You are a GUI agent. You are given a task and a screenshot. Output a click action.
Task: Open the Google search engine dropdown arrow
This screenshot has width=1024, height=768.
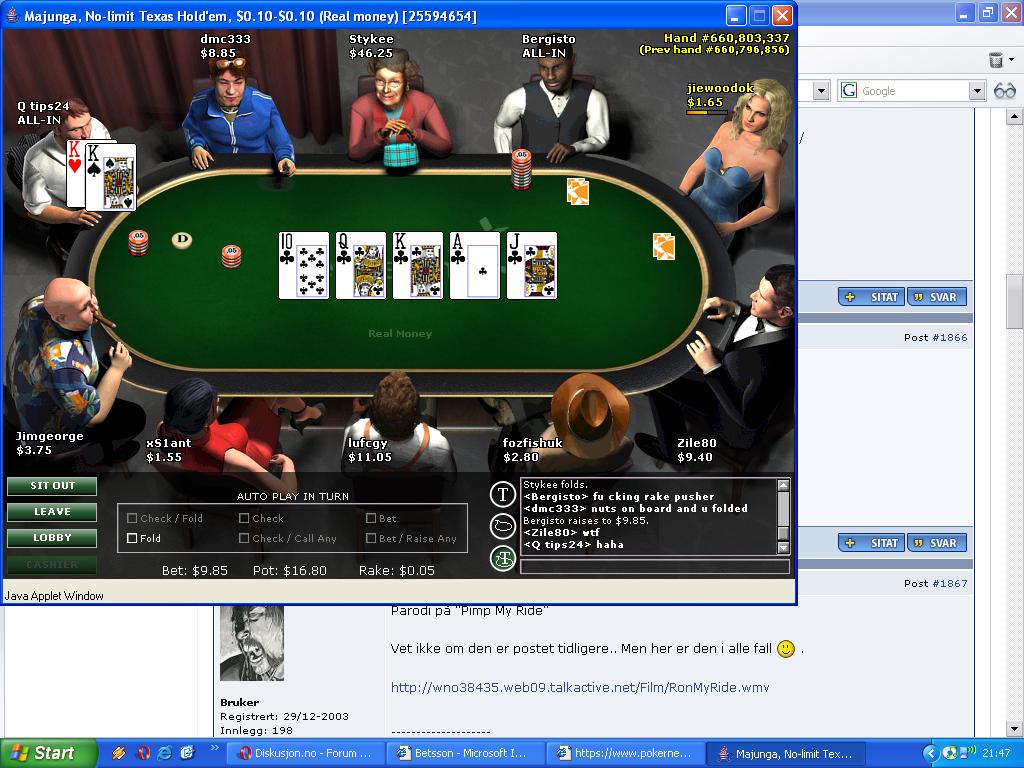point(977,91)
